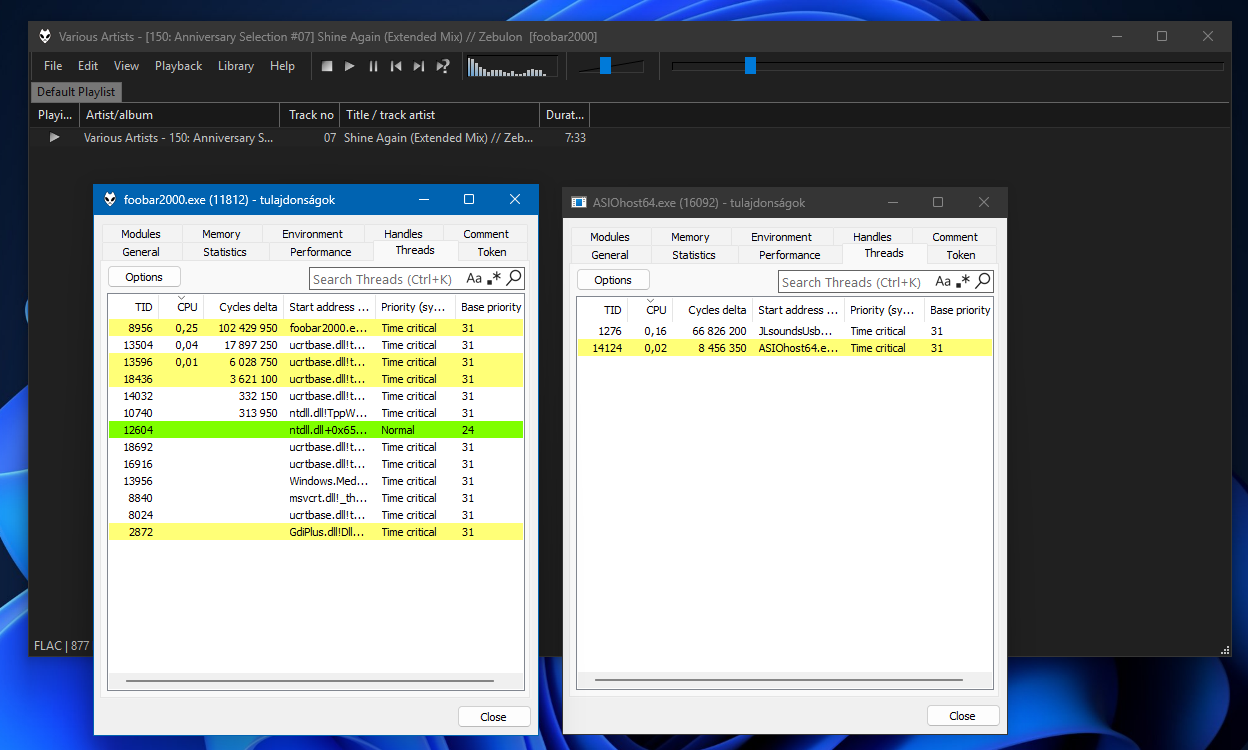Switch to Memory tab in foobar2000.exe properties

221,234
